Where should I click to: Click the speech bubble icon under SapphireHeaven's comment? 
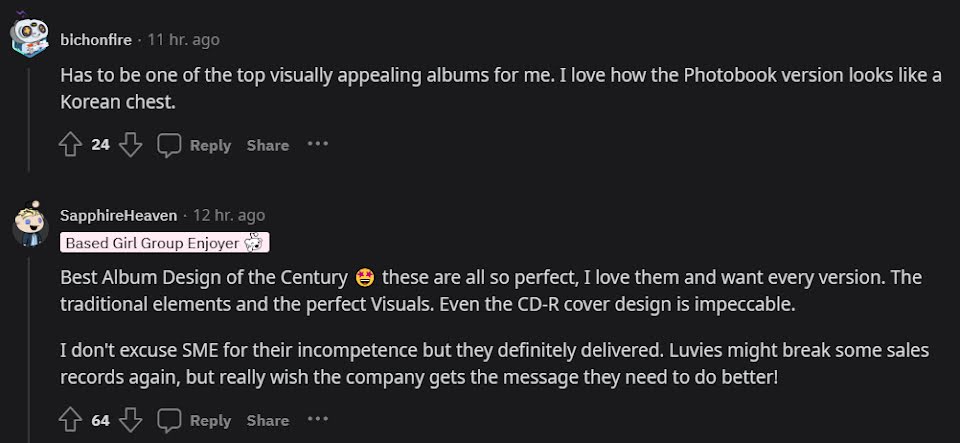(x=169, y=420)
